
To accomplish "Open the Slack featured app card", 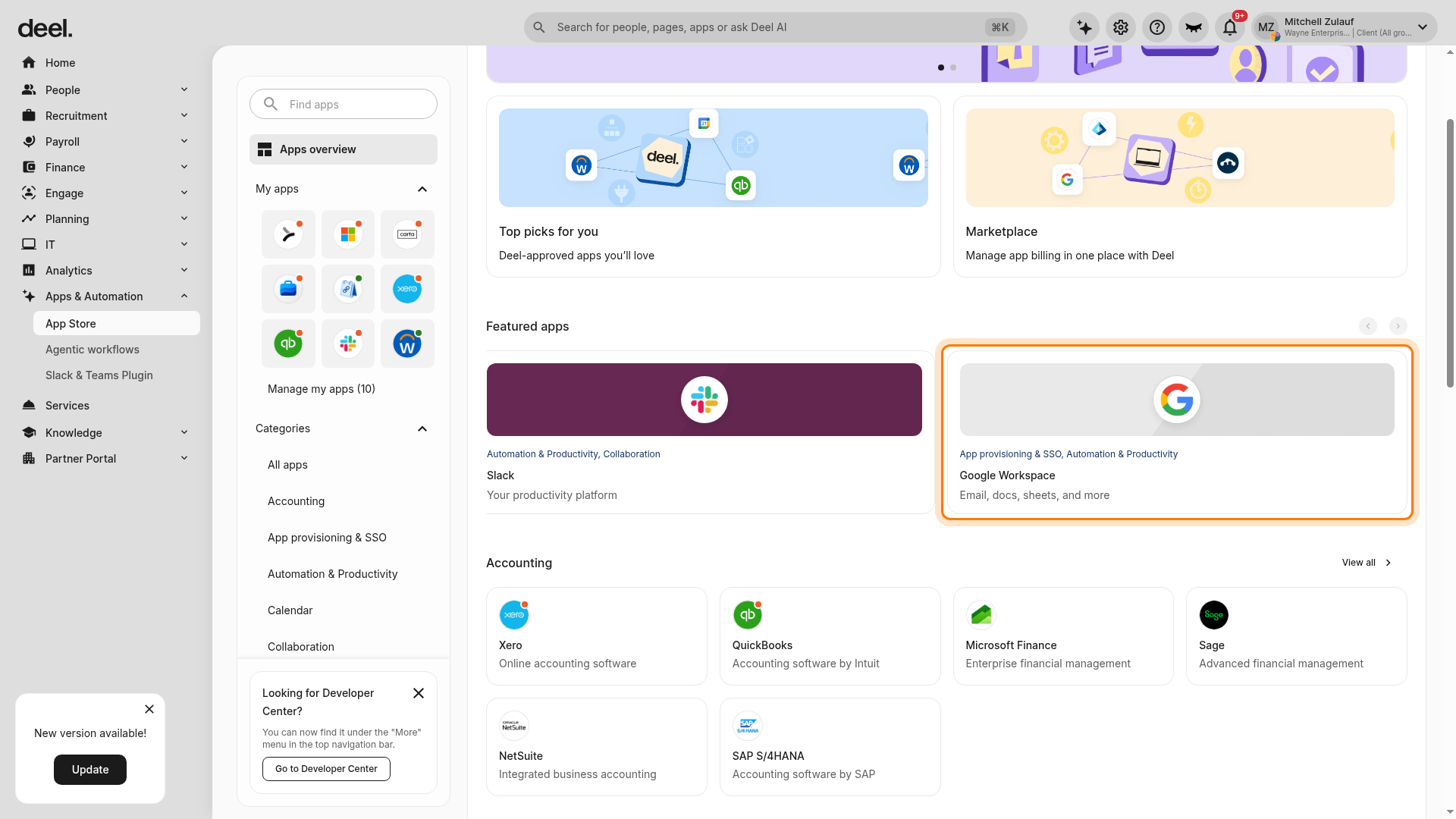I will tap(710, 432).
